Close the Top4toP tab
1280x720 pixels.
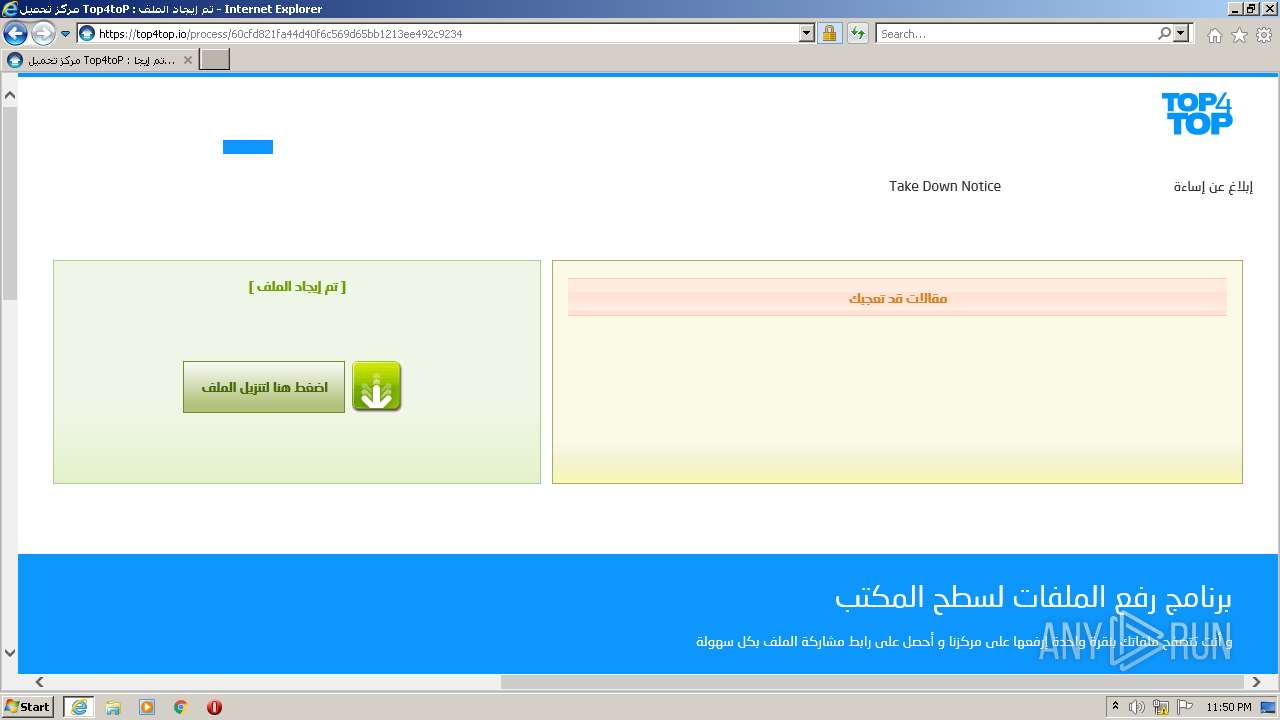point(187,60)
